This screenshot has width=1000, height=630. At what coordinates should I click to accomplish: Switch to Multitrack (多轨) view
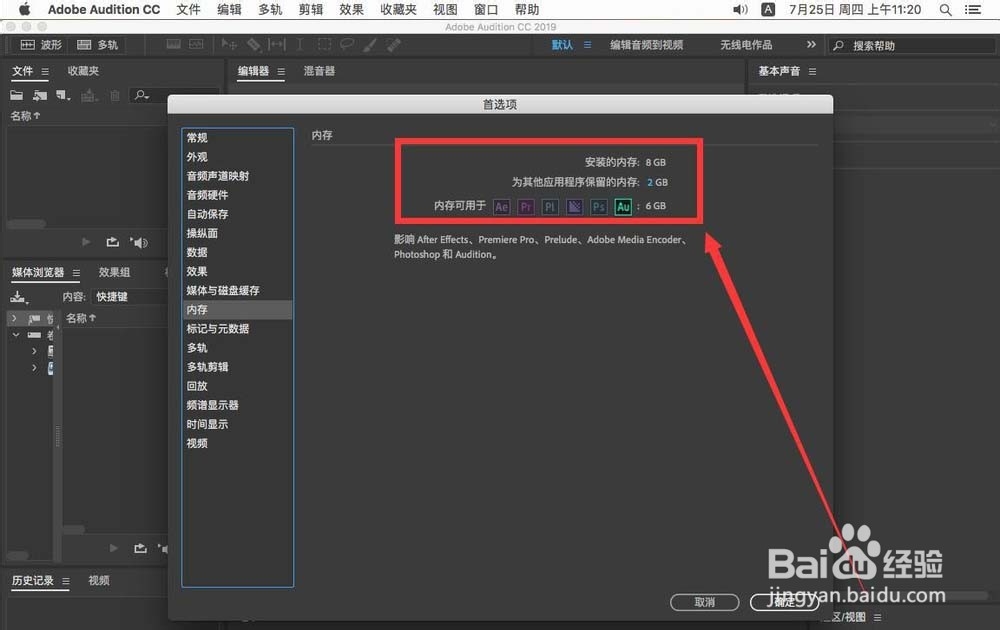(x=98, y=45)
